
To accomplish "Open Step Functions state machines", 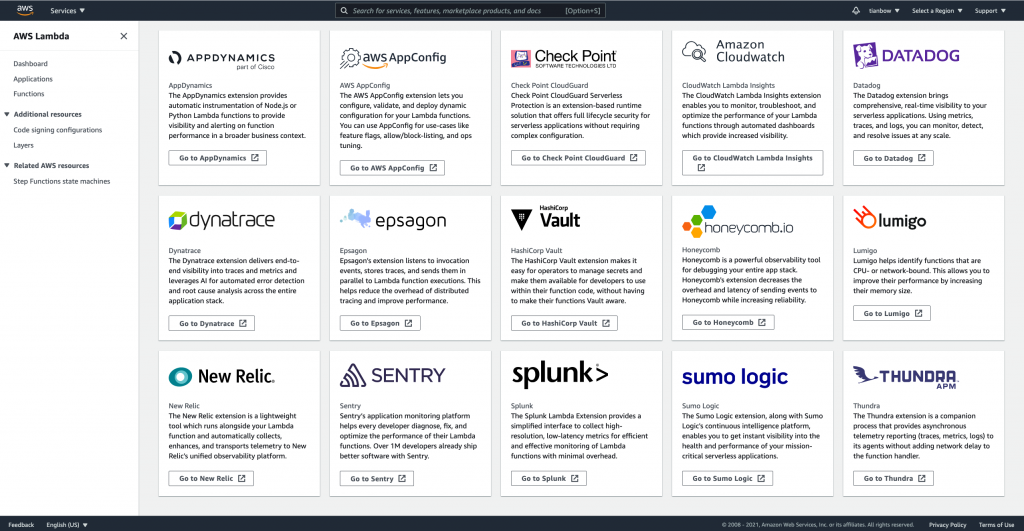I will (61, 182).
